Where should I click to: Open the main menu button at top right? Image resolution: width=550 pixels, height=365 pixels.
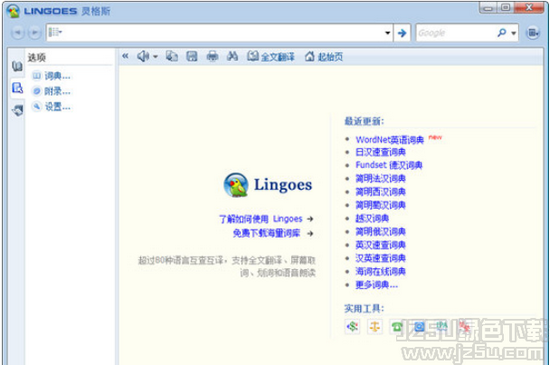(x=533, y=33)
